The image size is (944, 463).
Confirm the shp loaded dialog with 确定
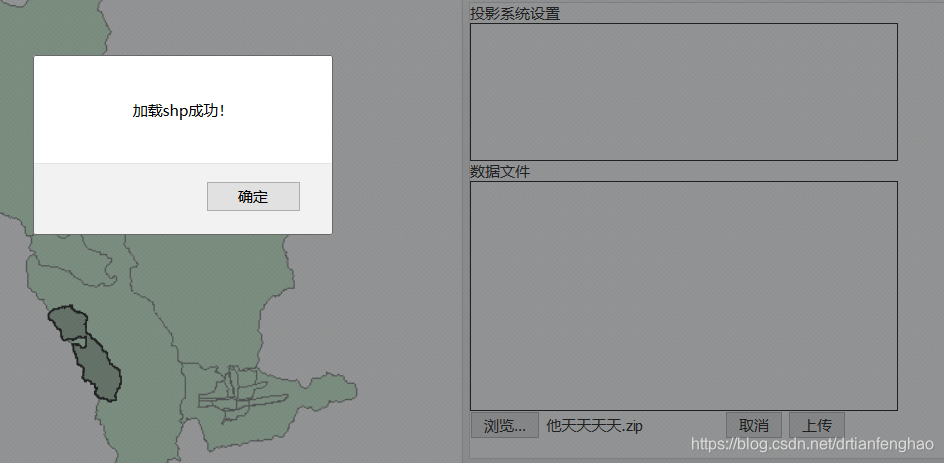tap(253, 197)
